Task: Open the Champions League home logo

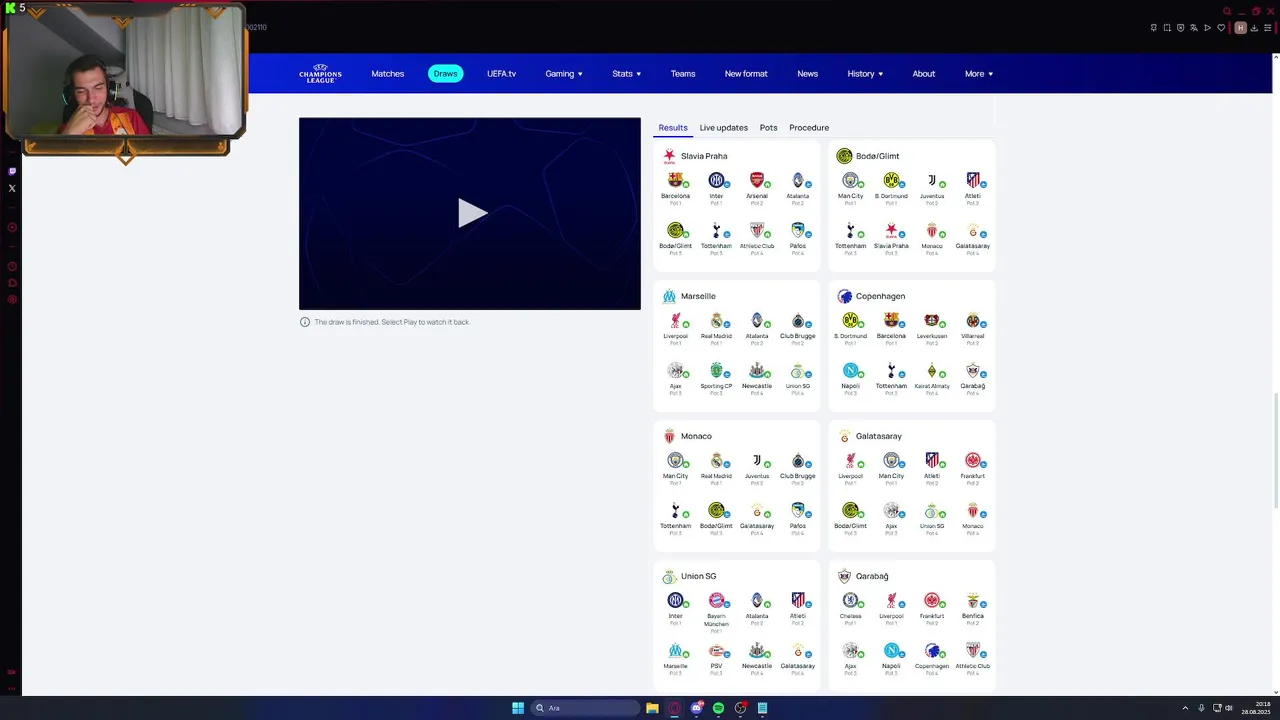Action: [320, 73]
